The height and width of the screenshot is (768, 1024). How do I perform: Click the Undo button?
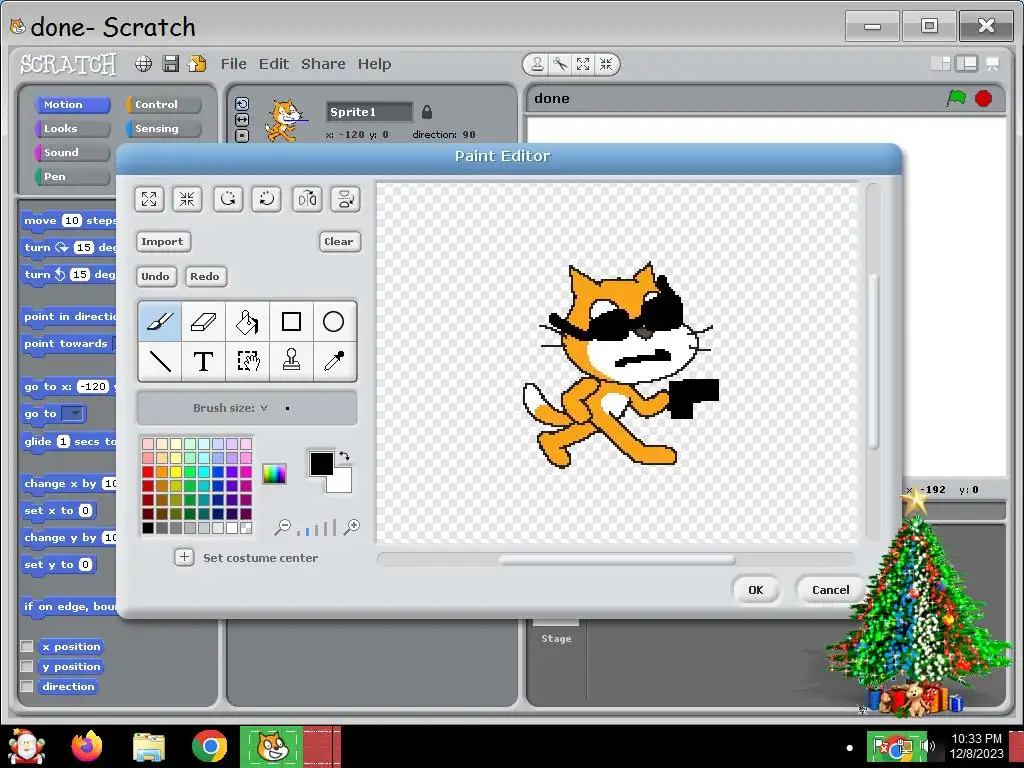point(155,276)
